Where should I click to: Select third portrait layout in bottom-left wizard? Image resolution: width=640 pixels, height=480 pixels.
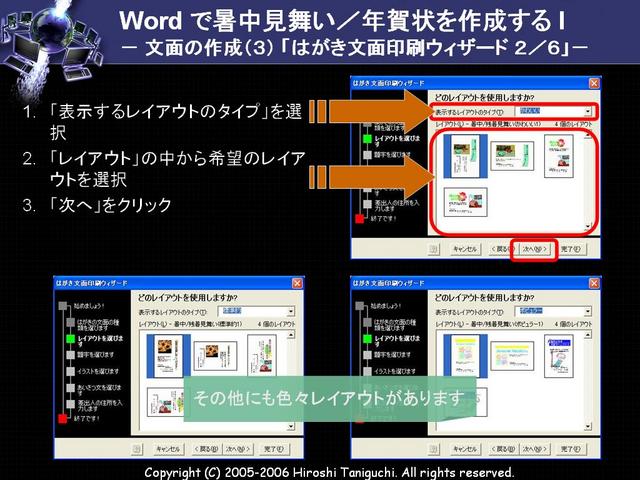[x=262, y=356]
